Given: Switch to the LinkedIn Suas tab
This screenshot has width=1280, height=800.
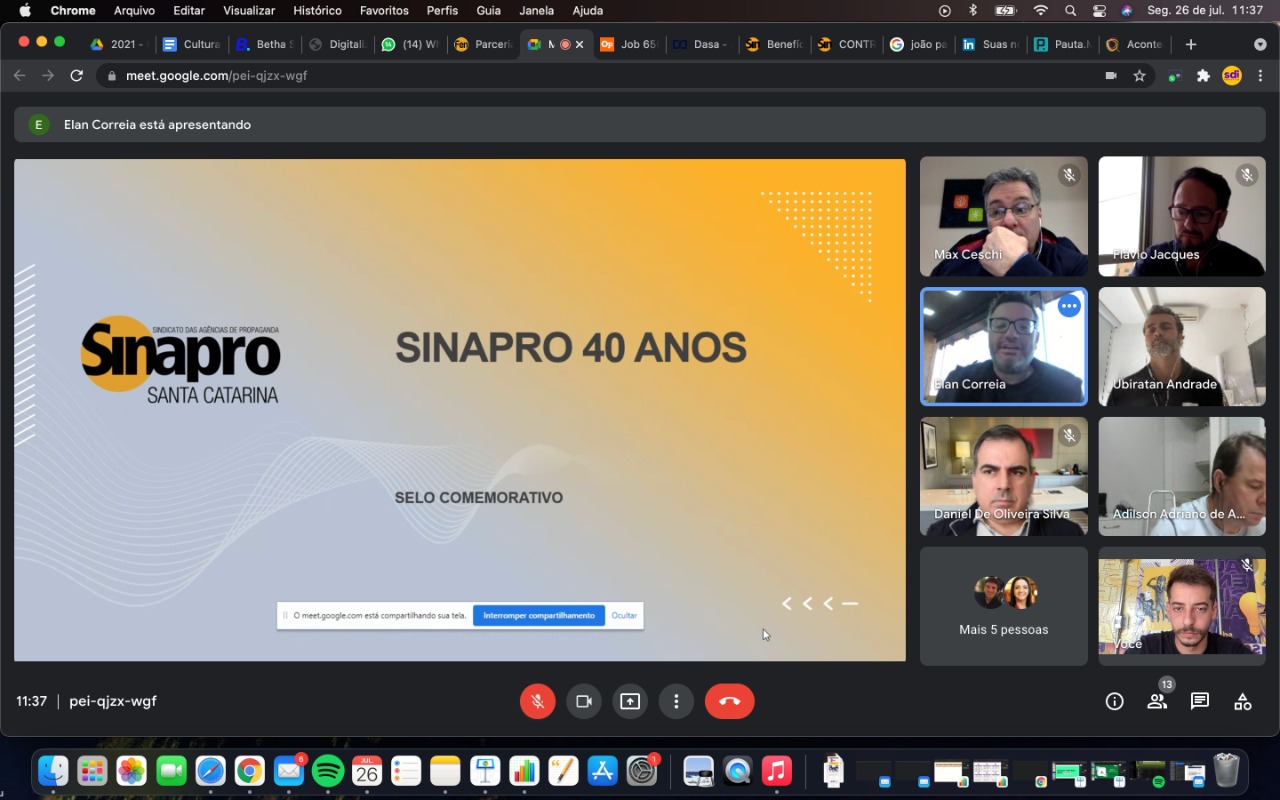Looking at the screenshot, I should (989, 44).
